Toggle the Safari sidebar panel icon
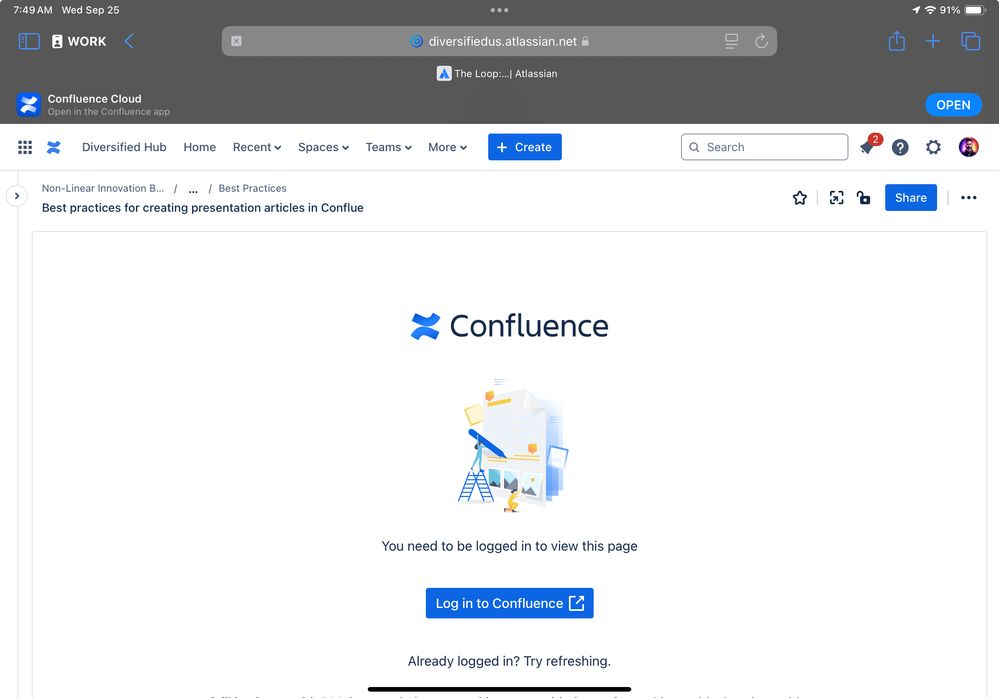 29,41
